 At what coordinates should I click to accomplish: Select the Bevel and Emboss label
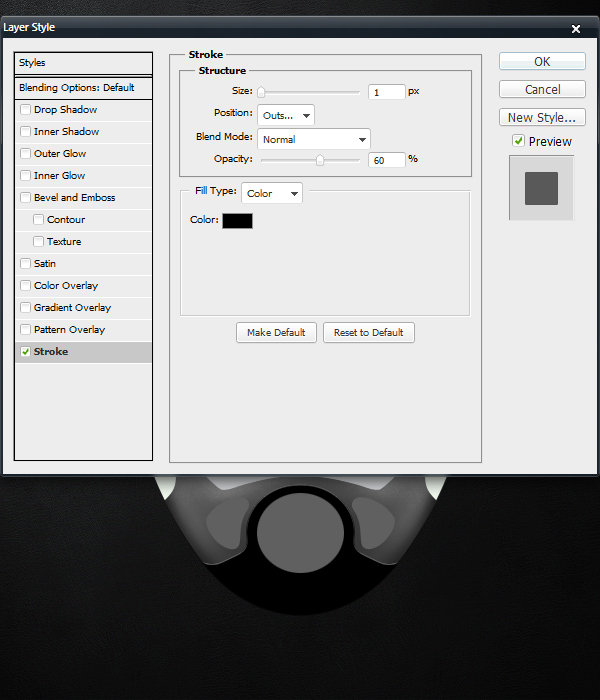click(75, 198)
